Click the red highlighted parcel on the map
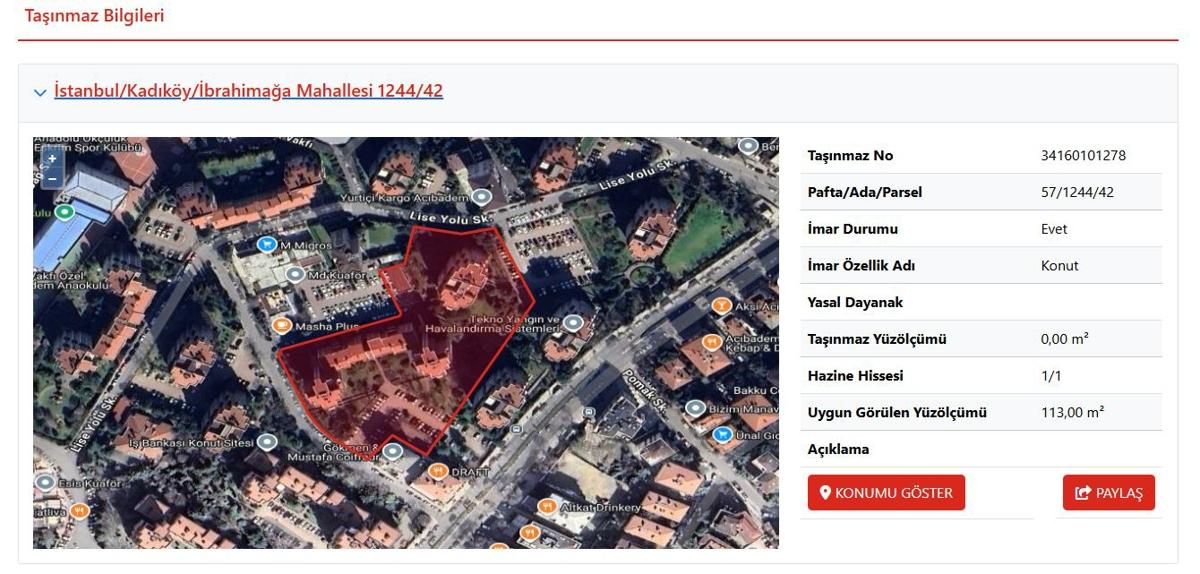This screenshot has height=574, width=1200. point(400,350)
